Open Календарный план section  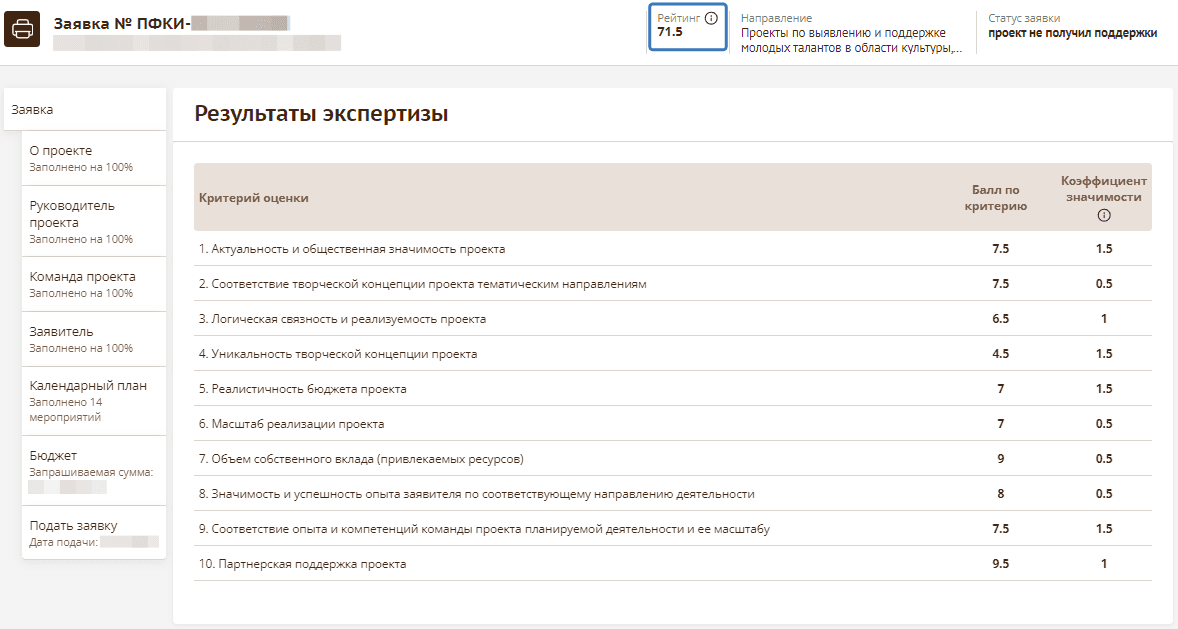[x=88, y=386]
